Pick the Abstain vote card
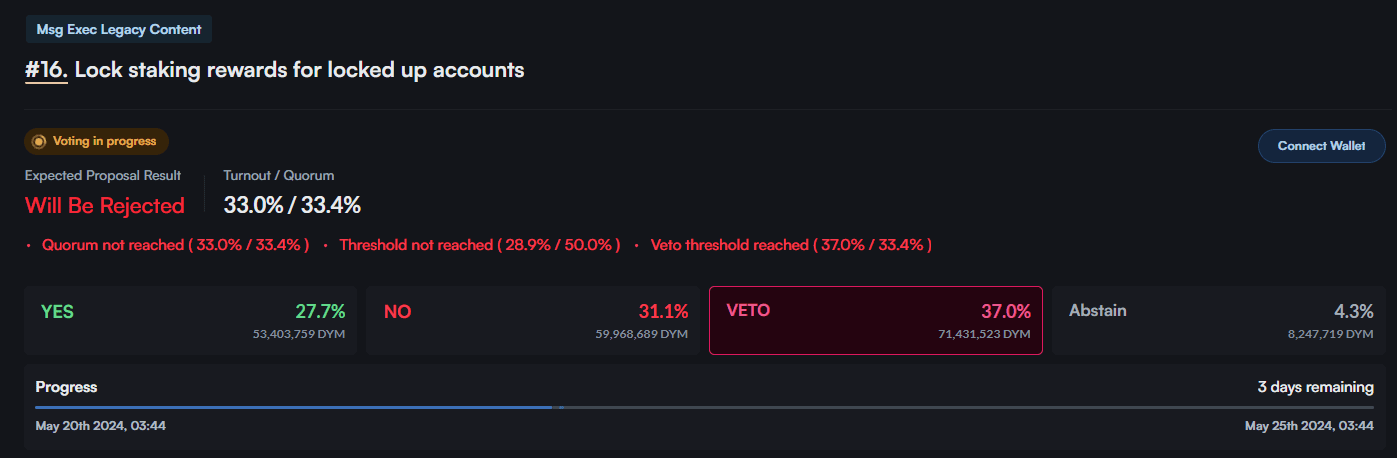The image size is (1397, 458). 1219,321
